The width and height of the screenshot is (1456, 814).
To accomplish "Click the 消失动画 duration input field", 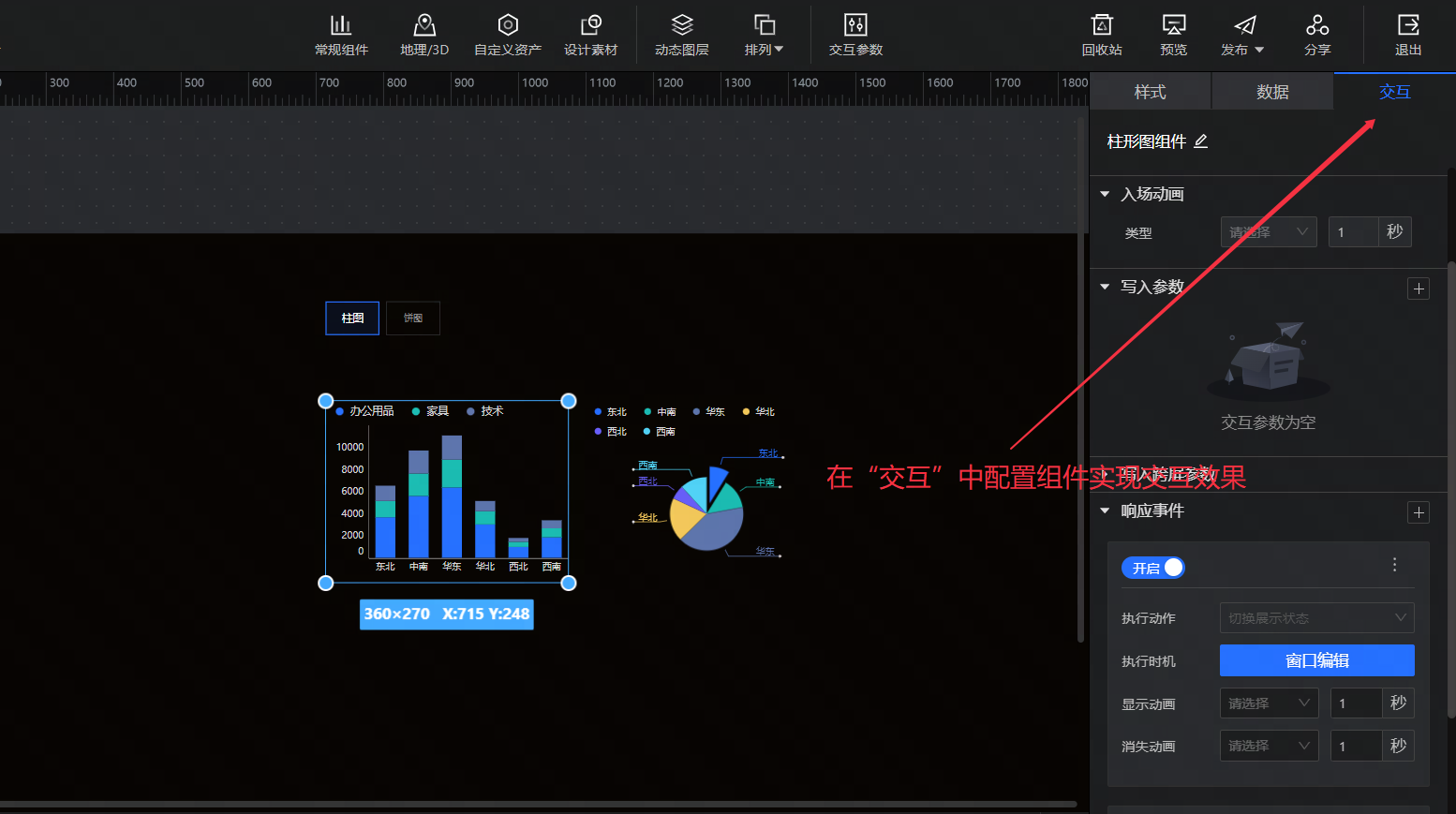I will click(x=1356, y=747).
